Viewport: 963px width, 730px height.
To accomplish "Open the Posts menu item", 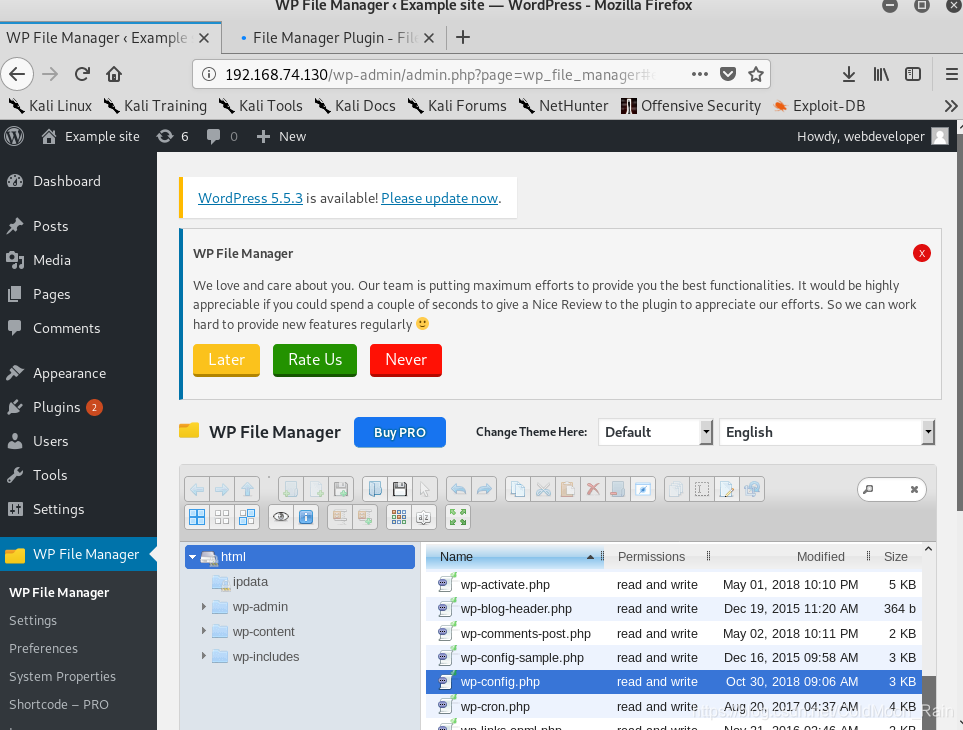I will point(50,226).
